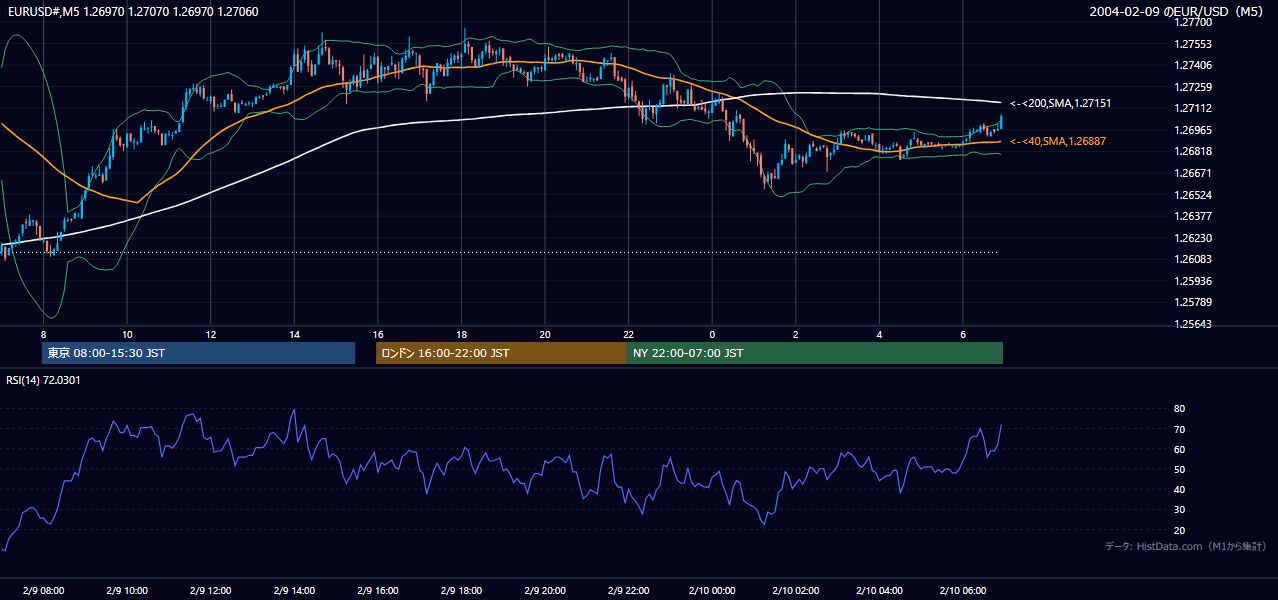Click the 1.26965 price axis label
The height and width of the screenshot is (600, 1278).
[x=1194, y=130]
